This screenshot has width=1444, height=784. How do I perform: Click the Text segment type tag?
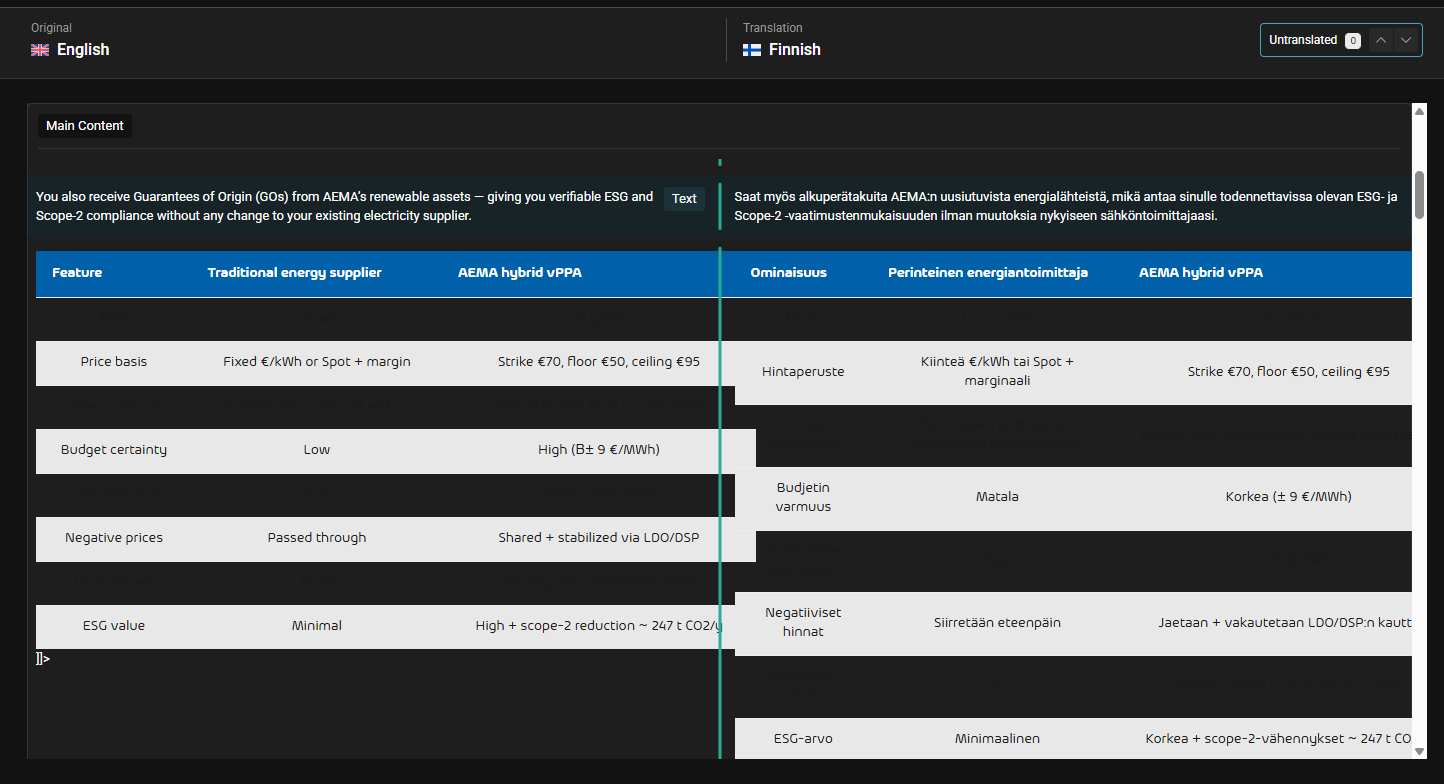[684, 199]
